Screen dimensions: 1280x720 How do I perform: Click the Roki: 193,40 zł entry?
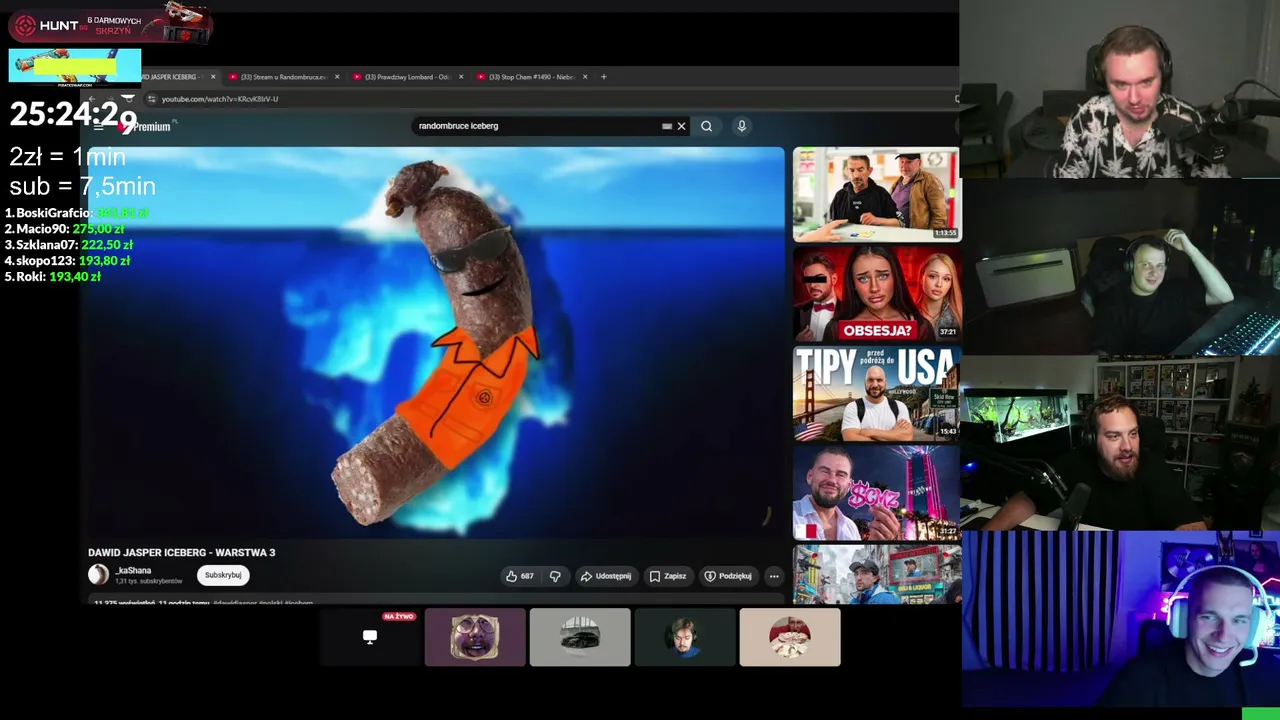pos(52,277)
